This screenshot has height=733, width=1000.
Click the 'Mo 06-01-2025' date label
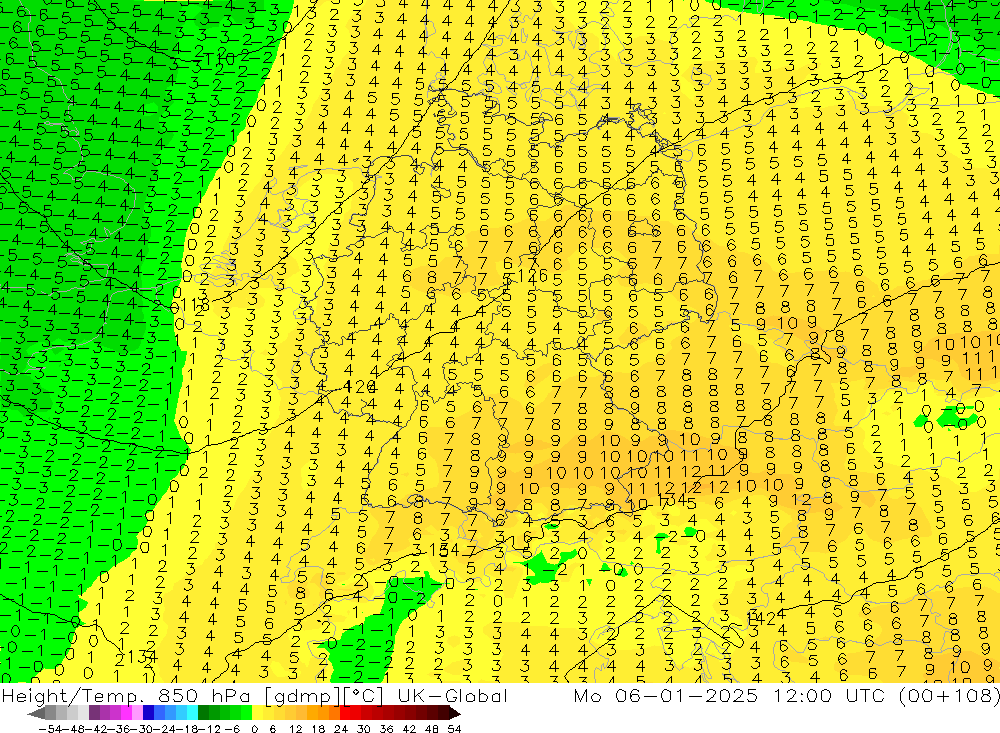[x=666, y=695]
